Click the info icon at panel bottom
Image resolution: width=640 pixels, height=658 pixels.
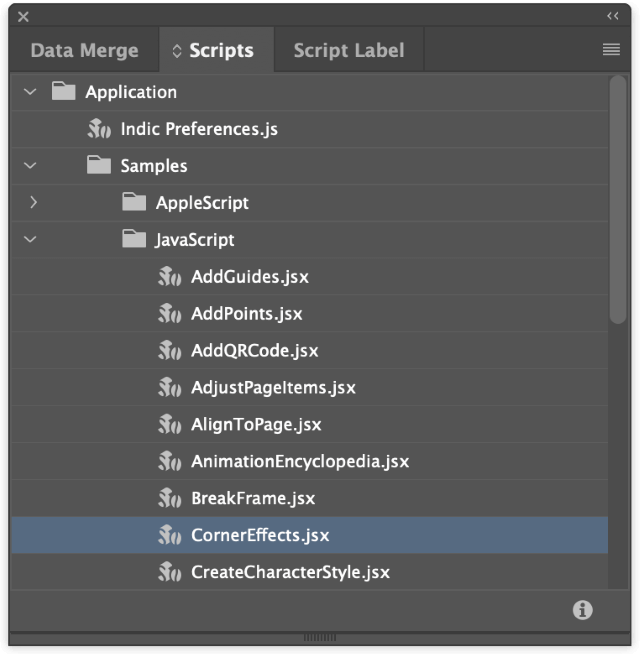[x=583, y=610]
